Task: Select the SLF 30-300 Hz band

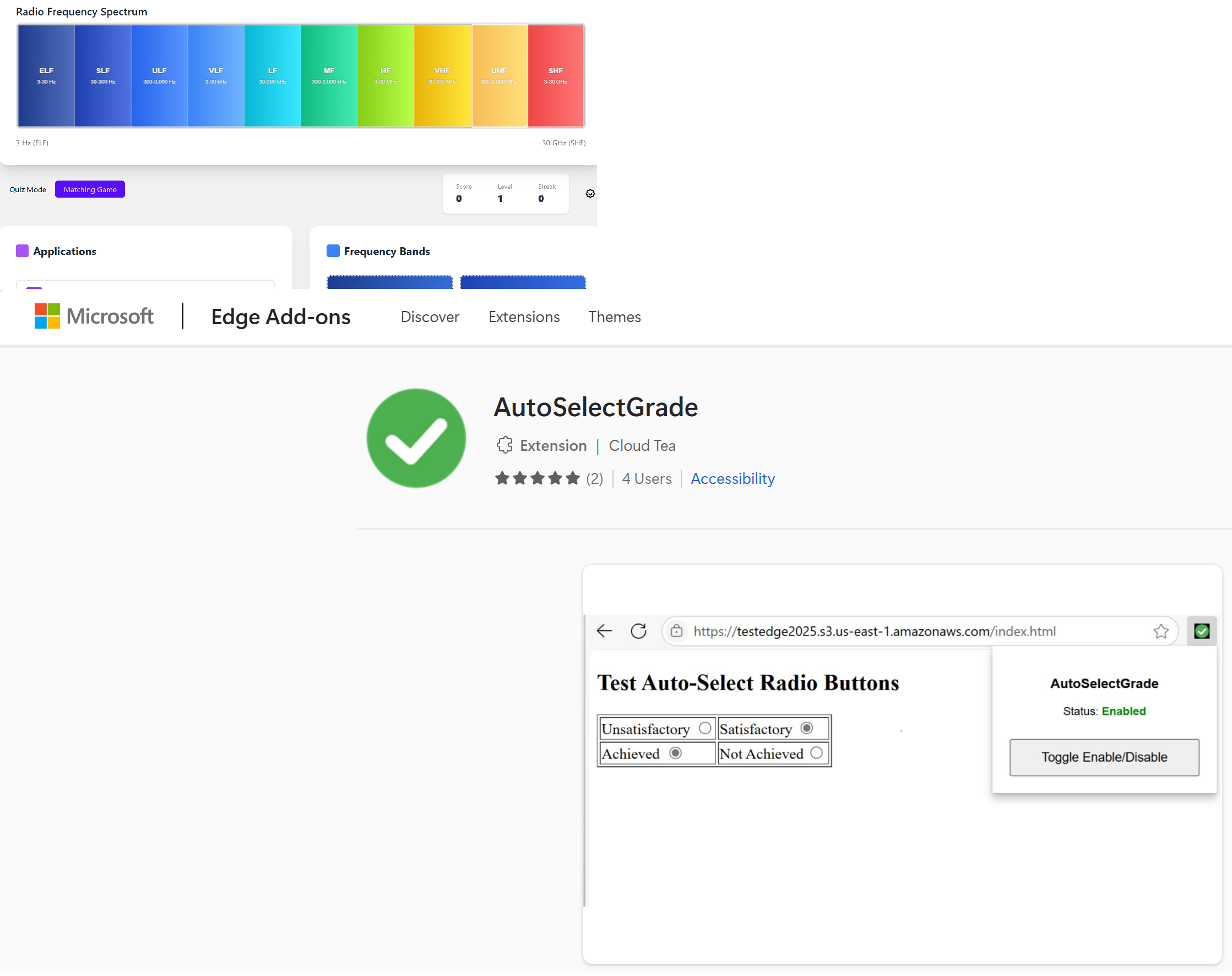Action: tap(103, 75)
